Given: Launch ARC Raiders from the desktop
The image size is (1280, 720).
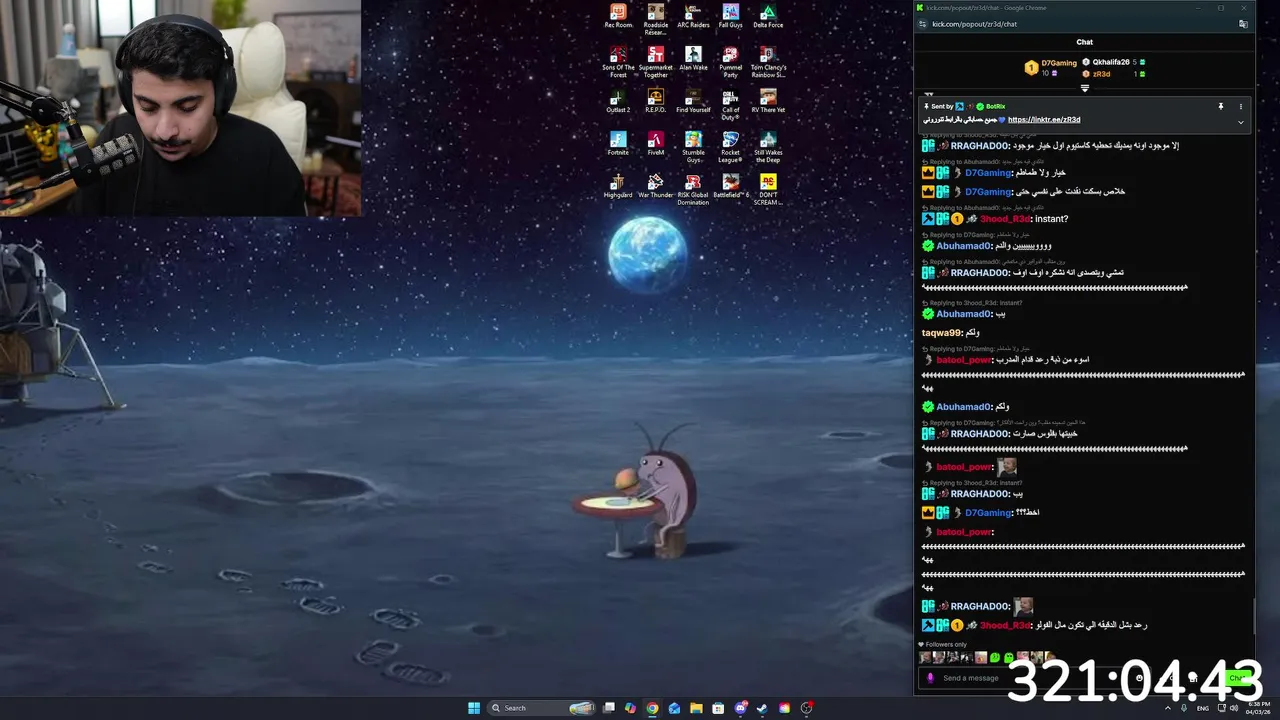Looking at the screenshot, I should point(693,16).
